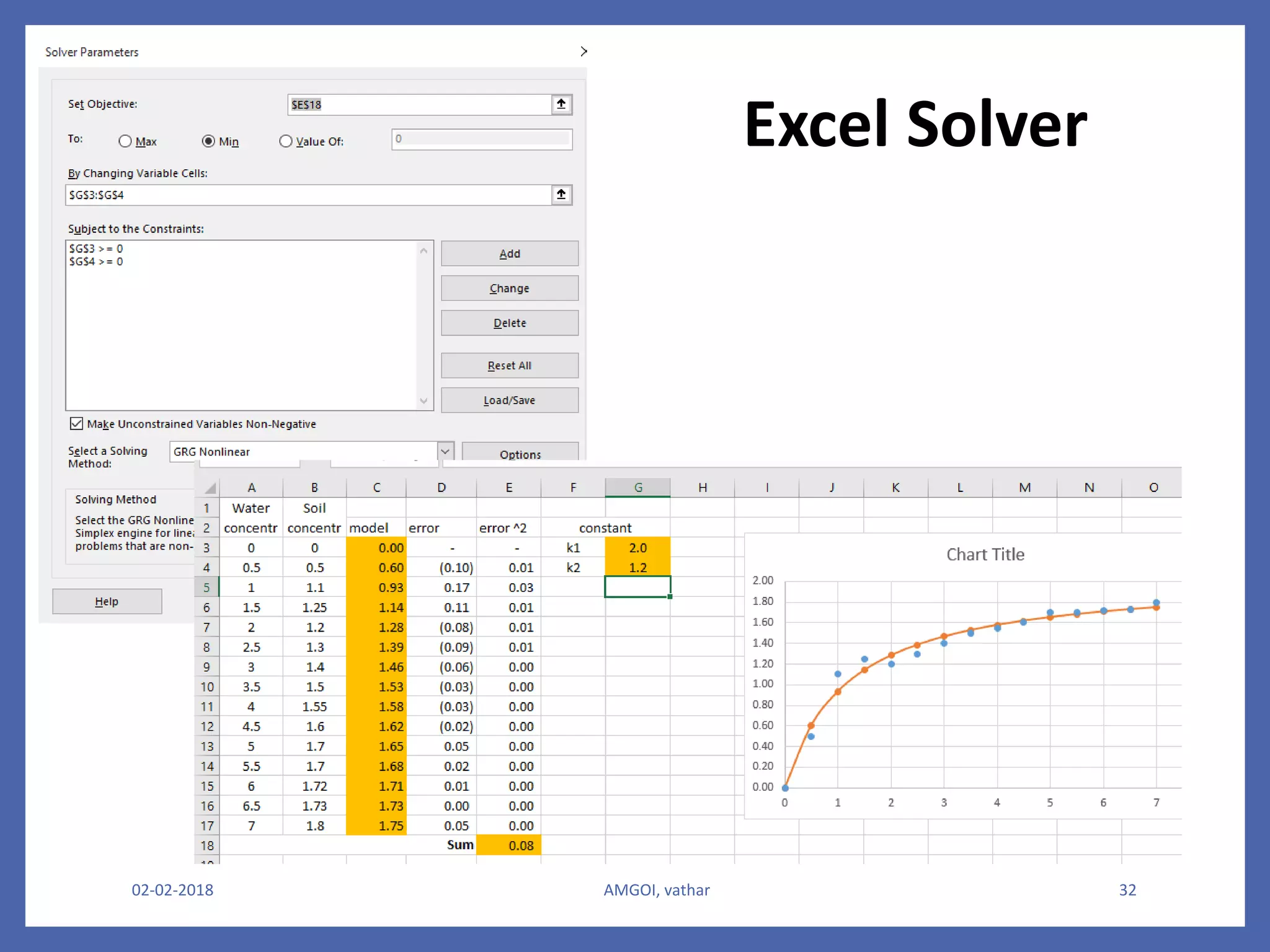This screenshot has width=1270, height=952.
Task: Click the model cell with value 0.60
Action: point(376,568)
